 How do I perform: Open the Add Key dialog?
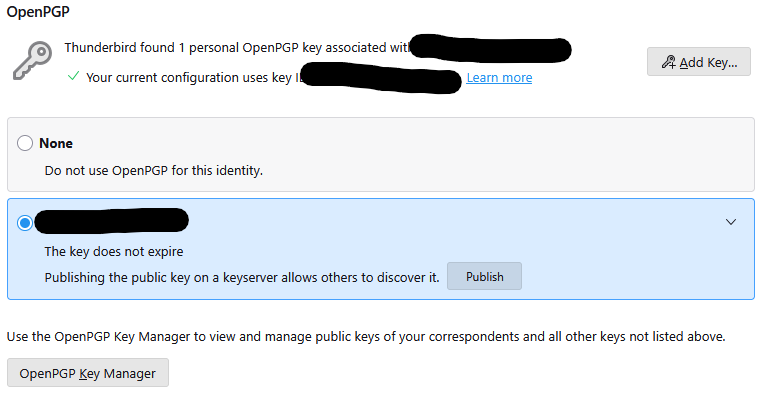tap(698, 62)
